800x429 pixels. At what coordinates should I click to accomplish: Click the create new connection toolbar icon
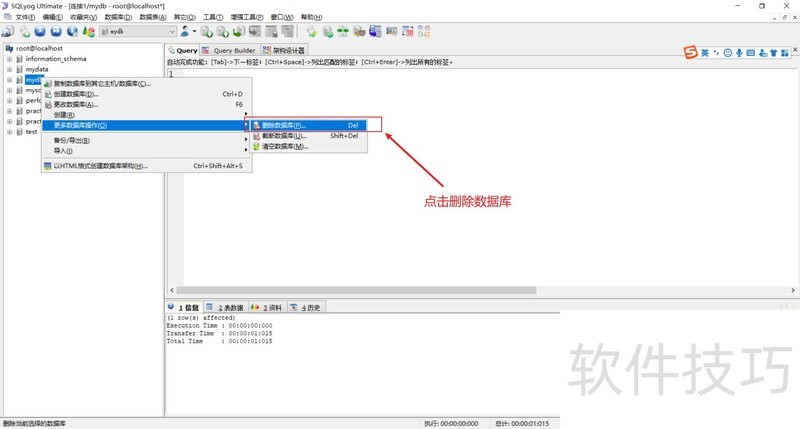point(8,32)
